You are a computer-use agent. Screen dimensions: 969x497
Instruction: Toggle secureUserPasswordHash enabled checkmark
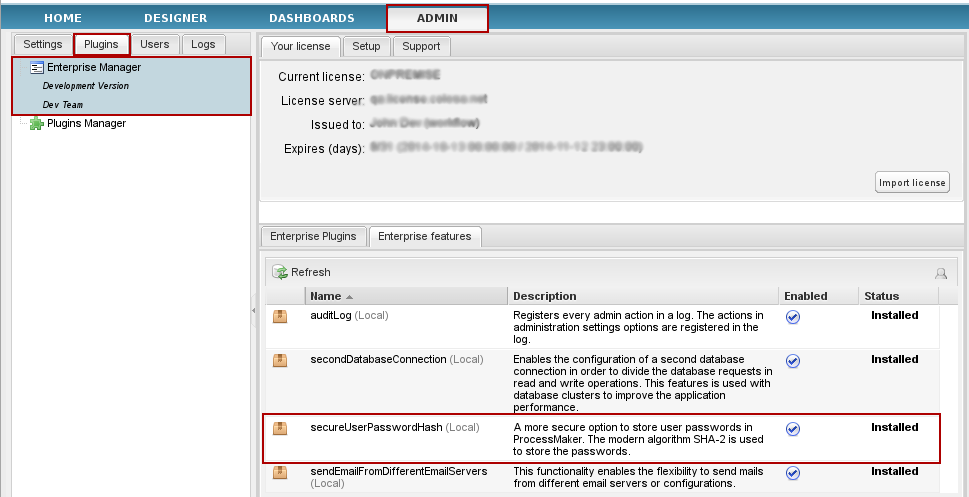pos(793,429)
